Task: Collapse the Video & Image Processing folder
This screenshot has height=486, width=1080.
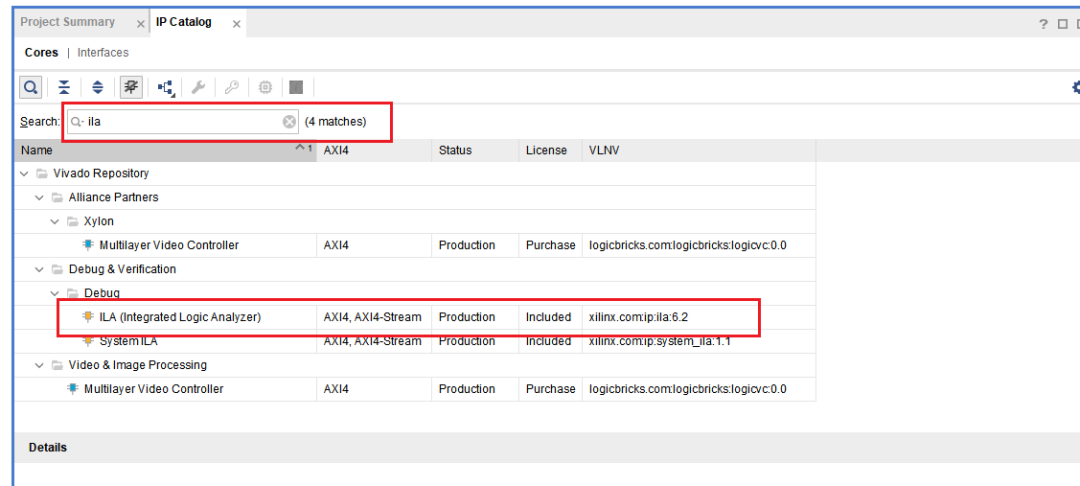Action: click(x=40, y=366)
